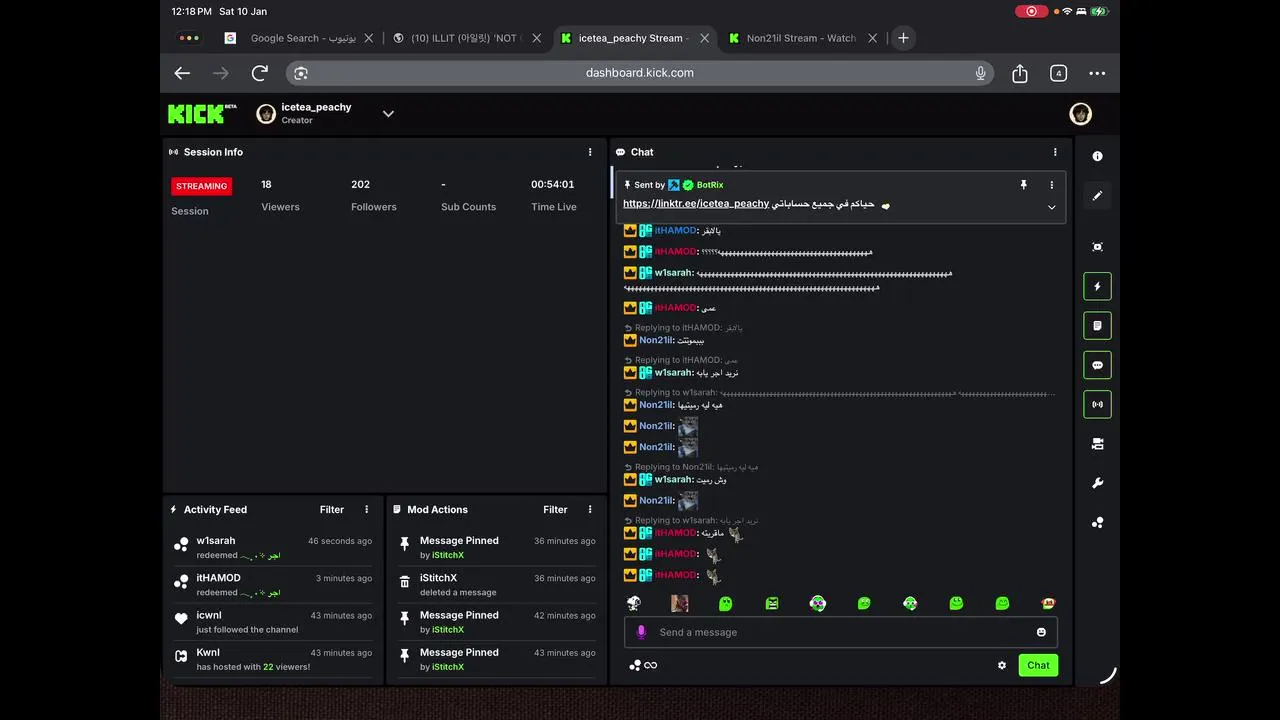Screen dimensions: 1280x720
Task: Open the browser three-dot more menu
Action: coord(1097,73)
